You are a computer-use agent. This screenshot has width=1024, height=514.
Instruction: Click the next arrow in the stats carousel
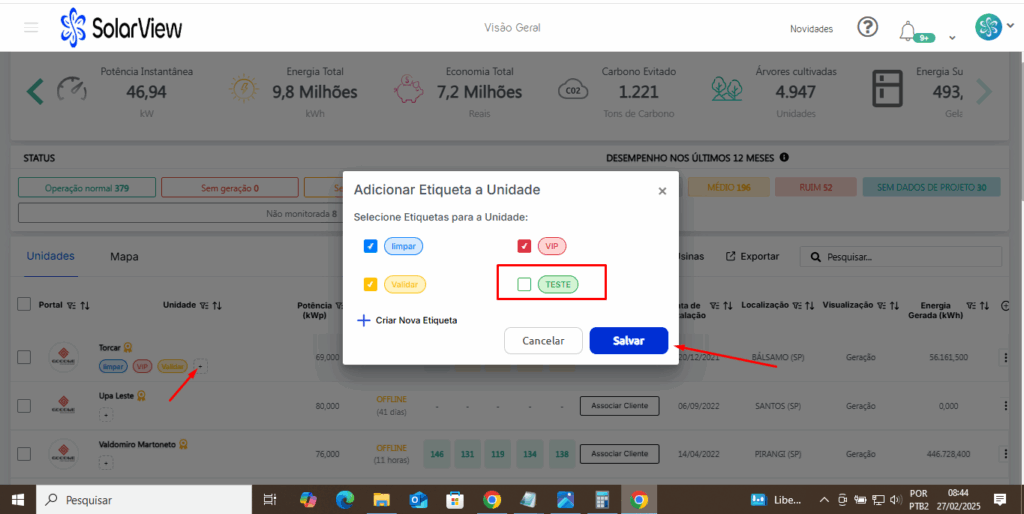[x=984, y=92]
